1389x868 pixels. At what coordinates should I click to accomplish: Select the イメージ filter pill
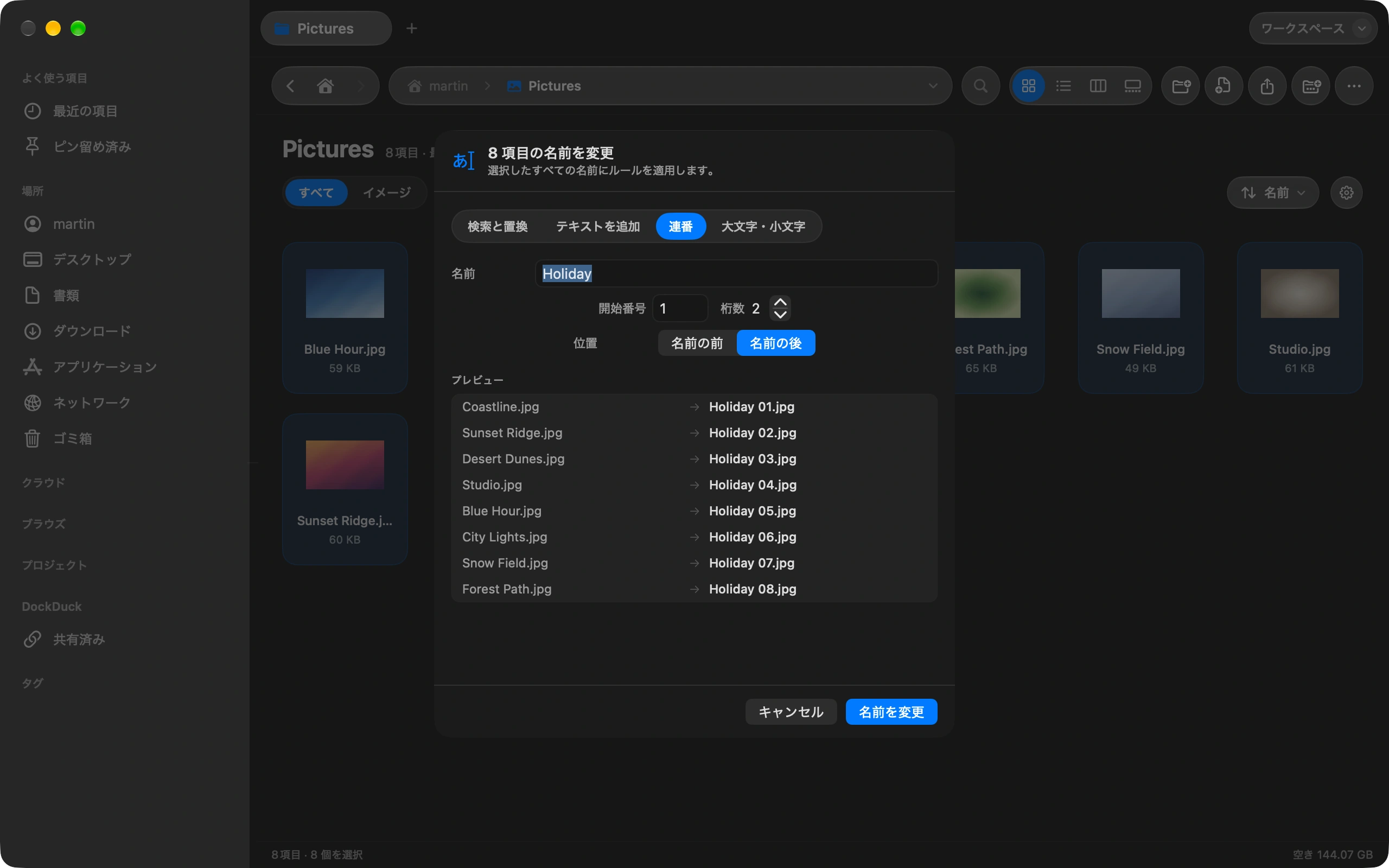click(x=387, y=193)
